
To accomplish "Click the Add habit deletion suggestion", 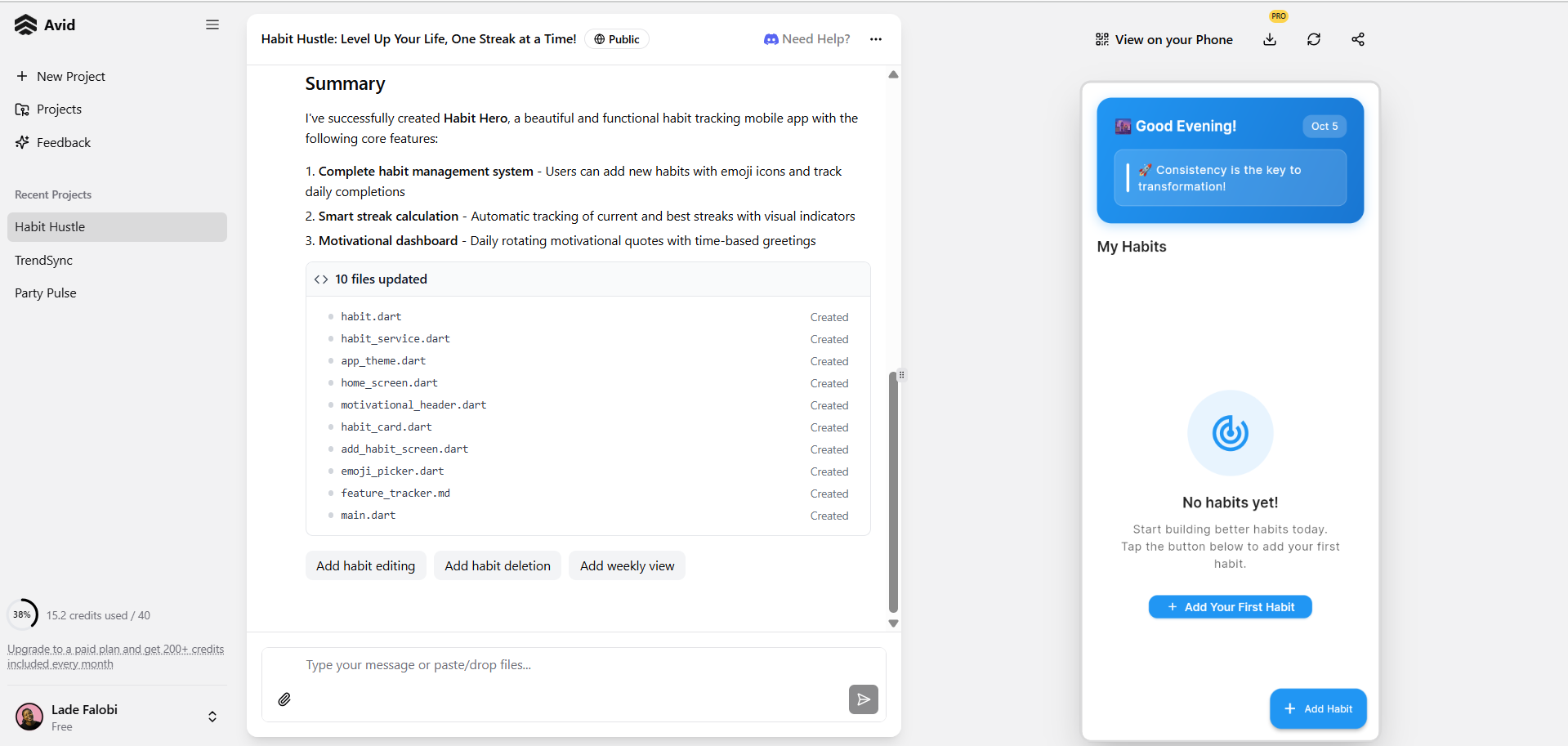I will tap(498, 565).
